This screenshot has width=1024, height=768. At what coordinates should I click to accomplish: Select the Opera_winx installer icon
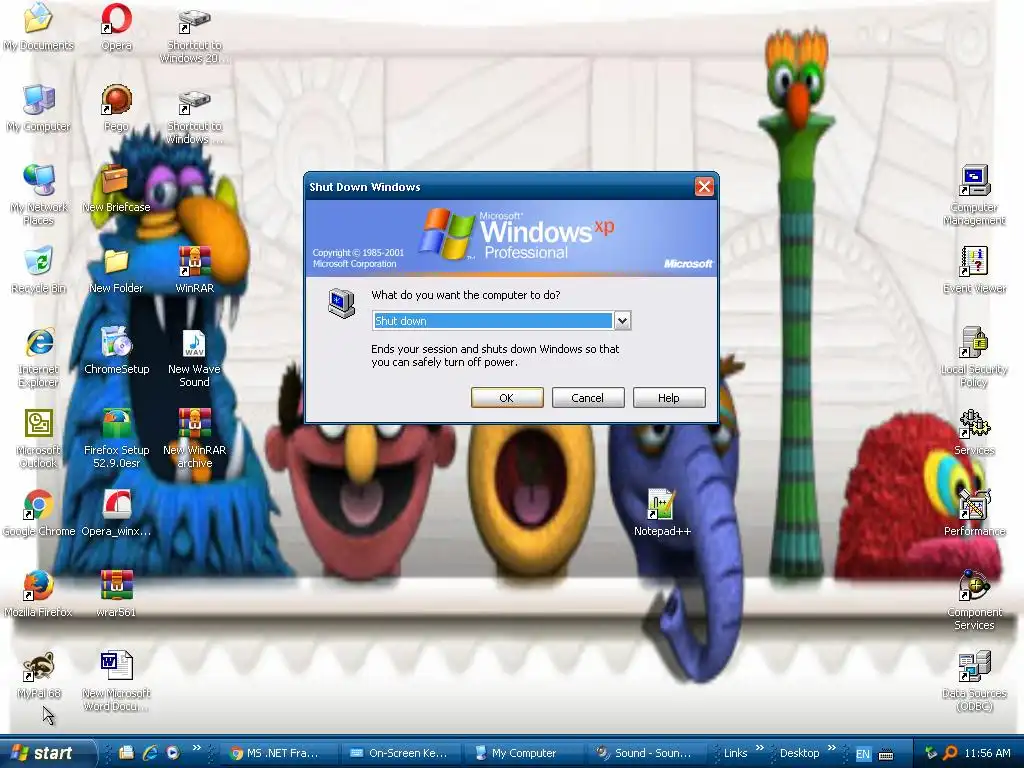[x=116, y=513]
